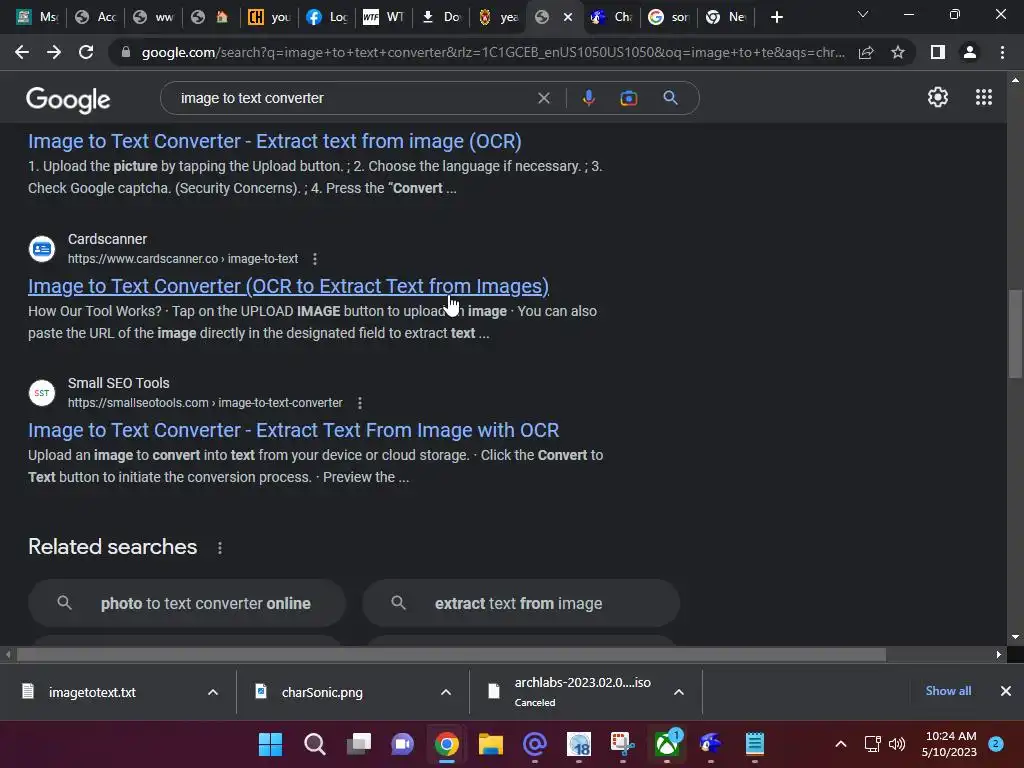The height and width of the screenshot is (768, 1024).
Task: Switch to the 'Acc' tab
Action: point(95,17)
